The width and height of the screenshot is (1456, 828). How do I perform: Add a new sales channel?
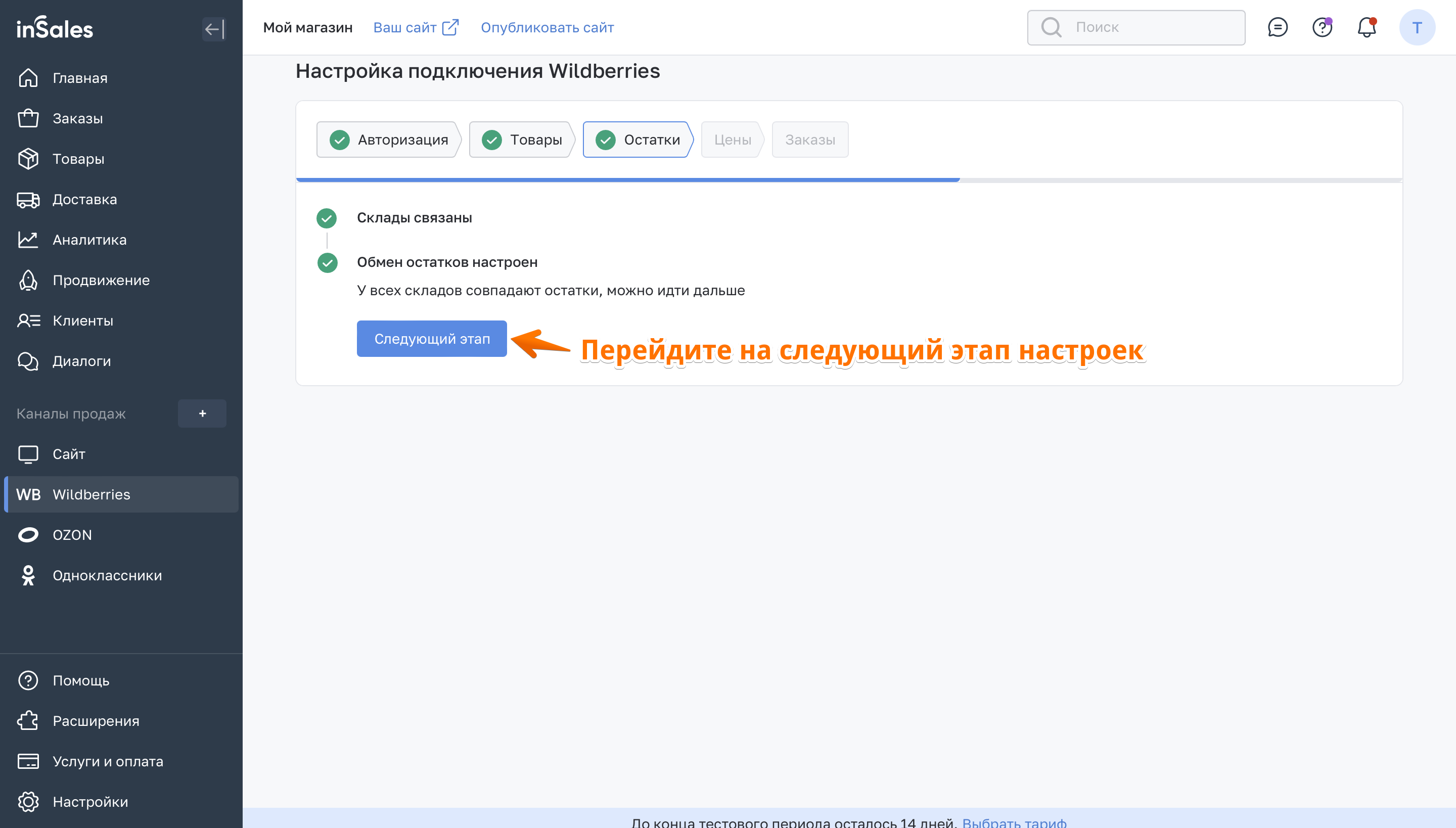(x=202, y=413)
